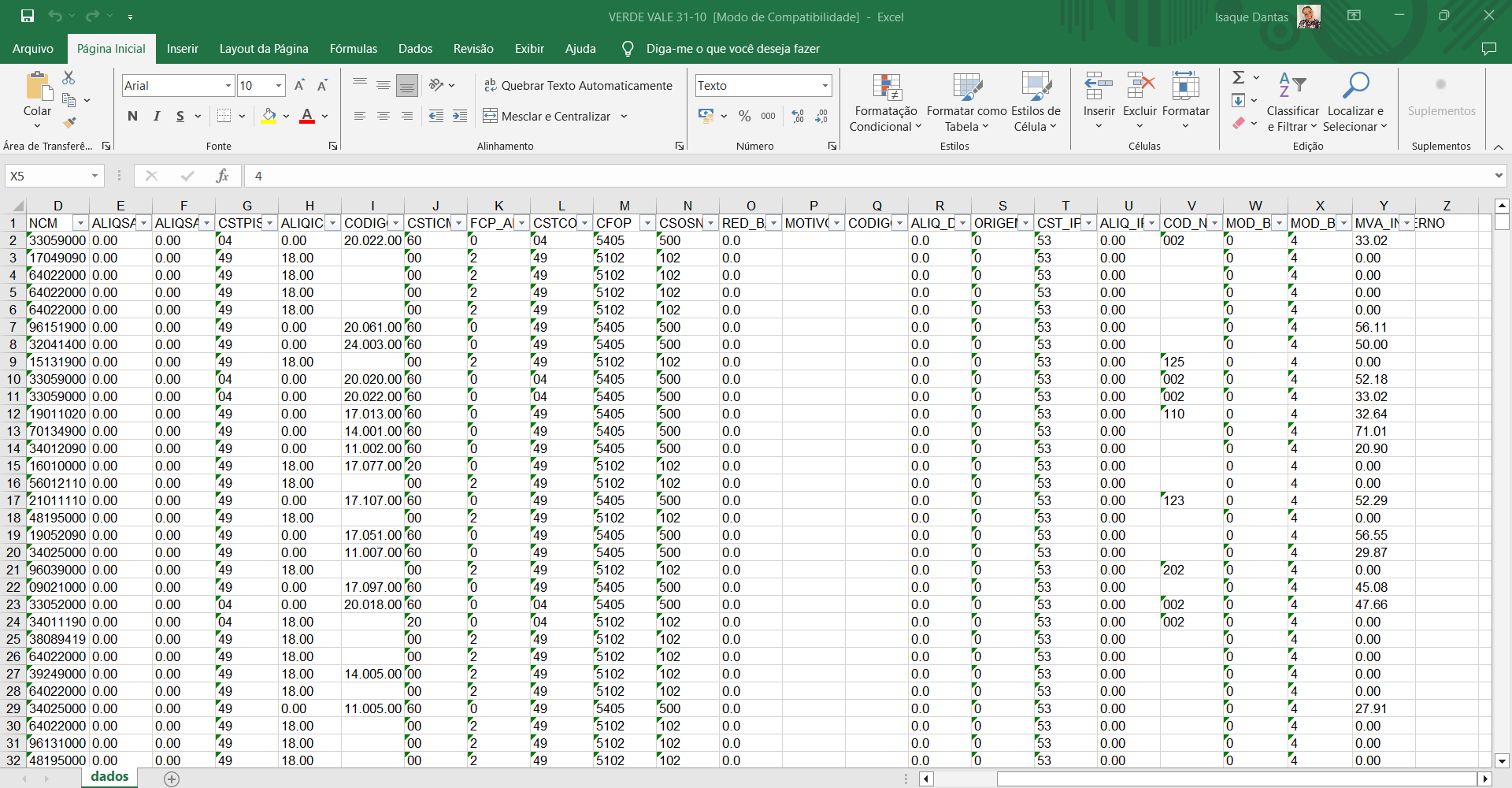Click the text orientation icon
This screenshot has height=788, width=1512.
(x=436, y=85)
